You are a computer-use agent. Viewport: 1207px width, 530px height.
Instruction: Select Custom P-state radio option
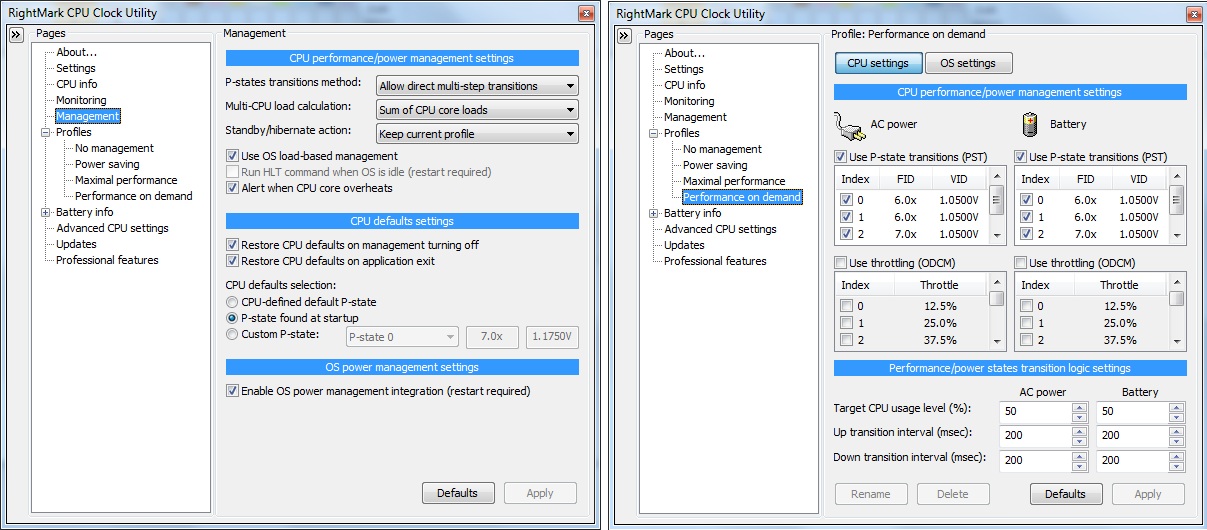(233, 334)
